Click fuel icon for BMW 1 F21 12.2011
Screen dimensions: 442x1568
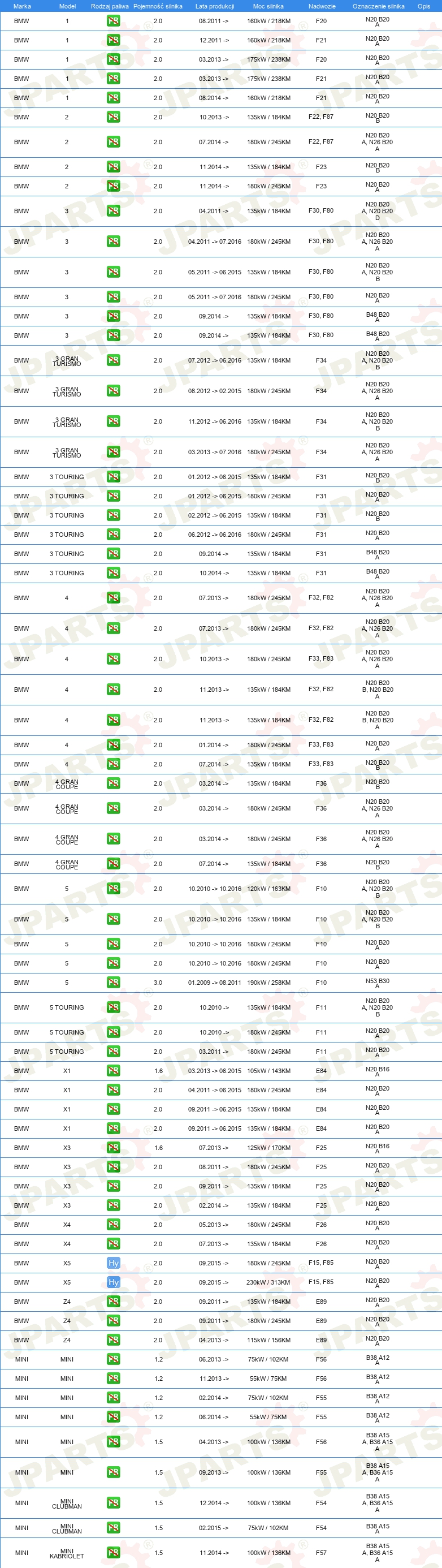[x=113, y=40]
